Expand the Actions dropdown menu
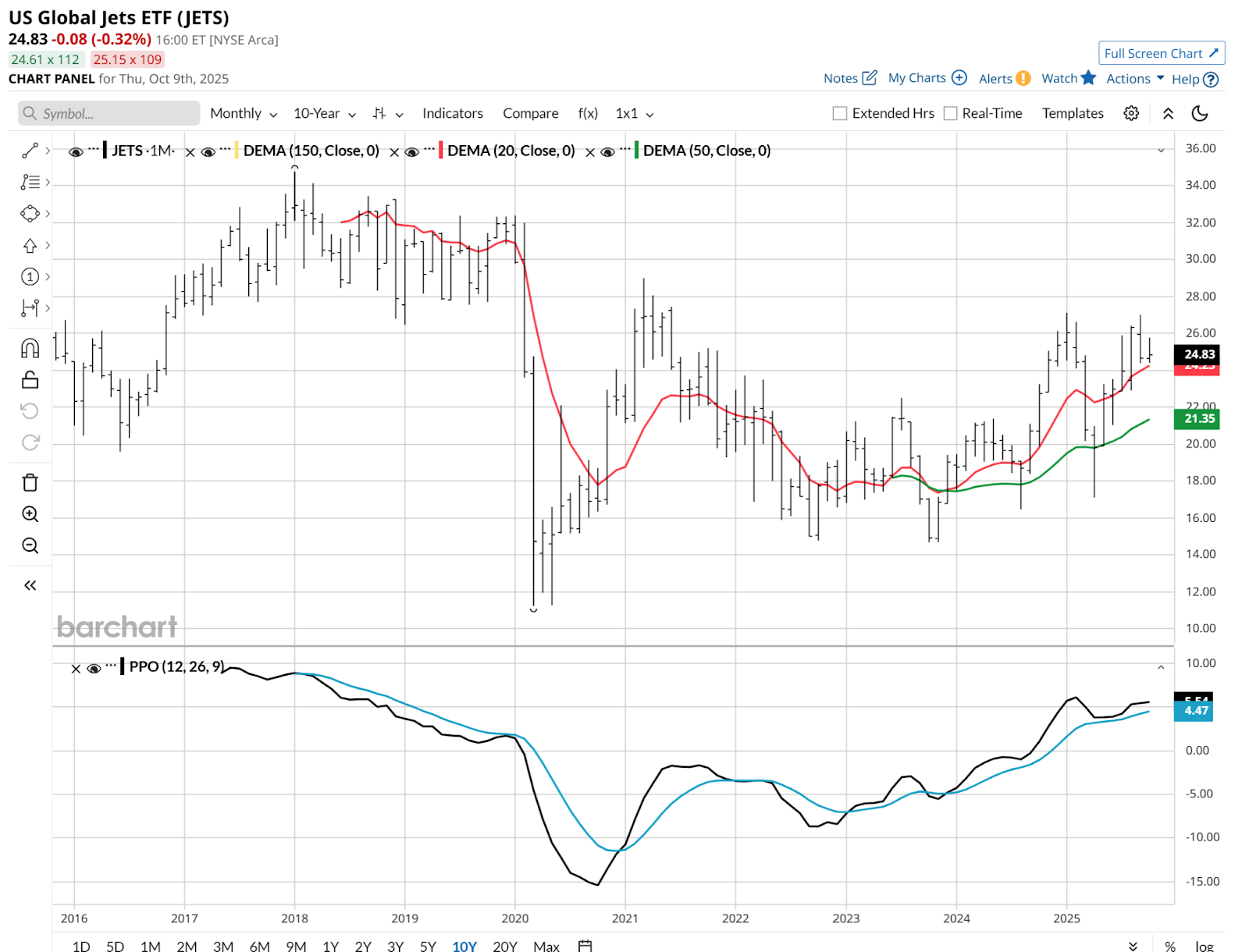 pyautogui.click(x=1134, y=79)
